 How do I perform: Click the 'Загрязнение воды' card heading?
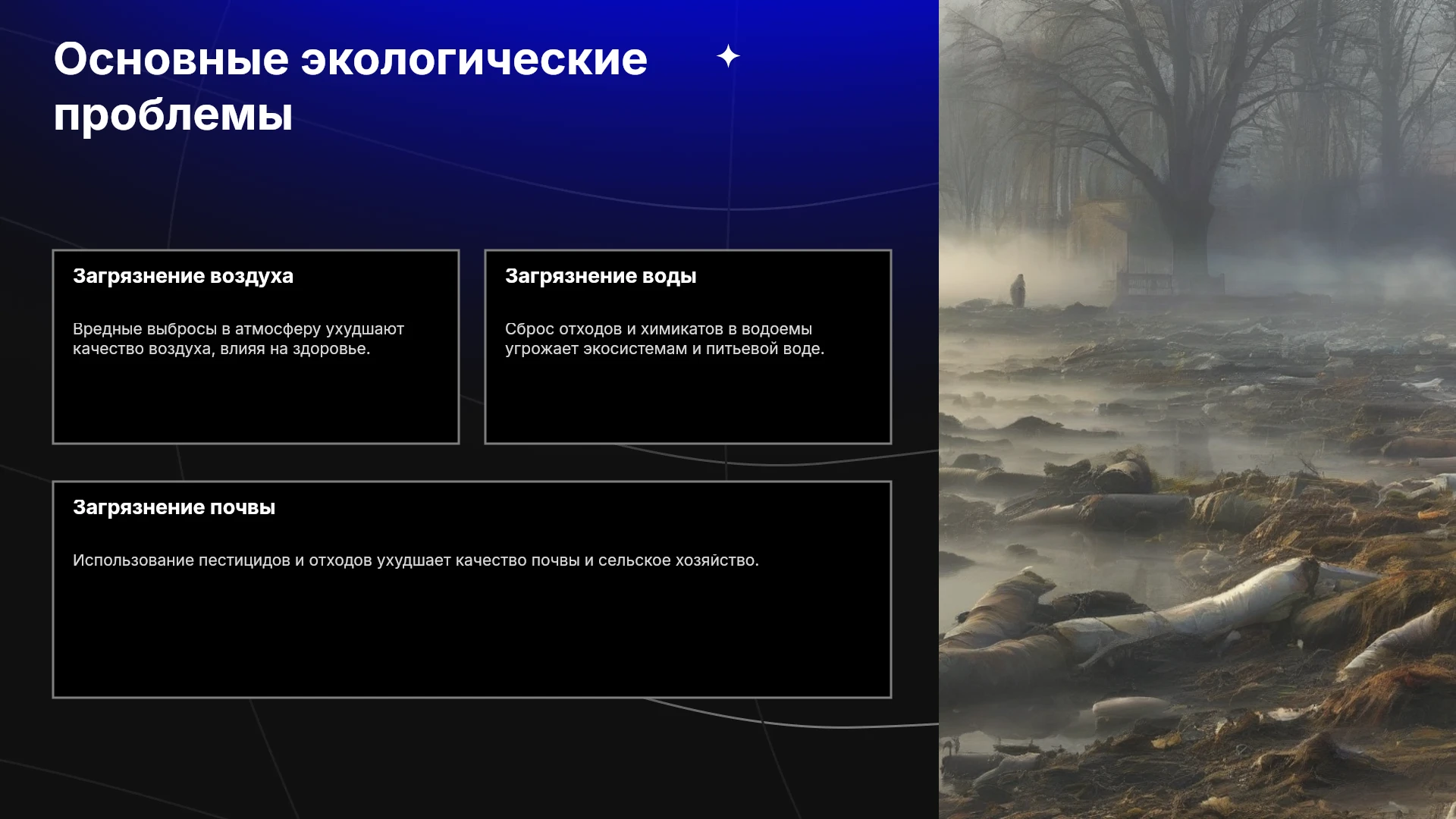click(x=601, y=276)
